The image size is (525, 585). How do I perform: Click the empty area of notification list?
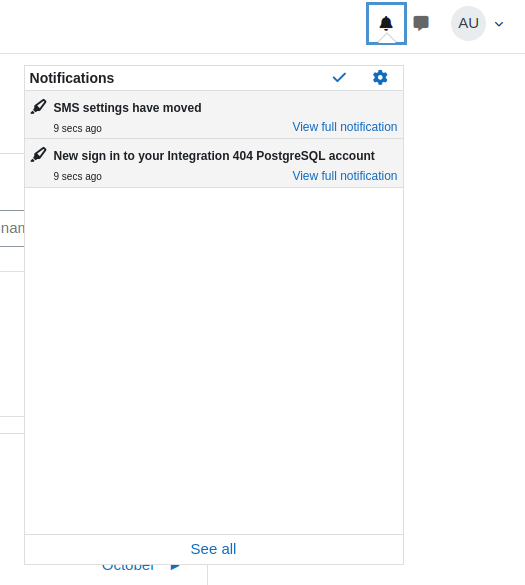(214, 361)
